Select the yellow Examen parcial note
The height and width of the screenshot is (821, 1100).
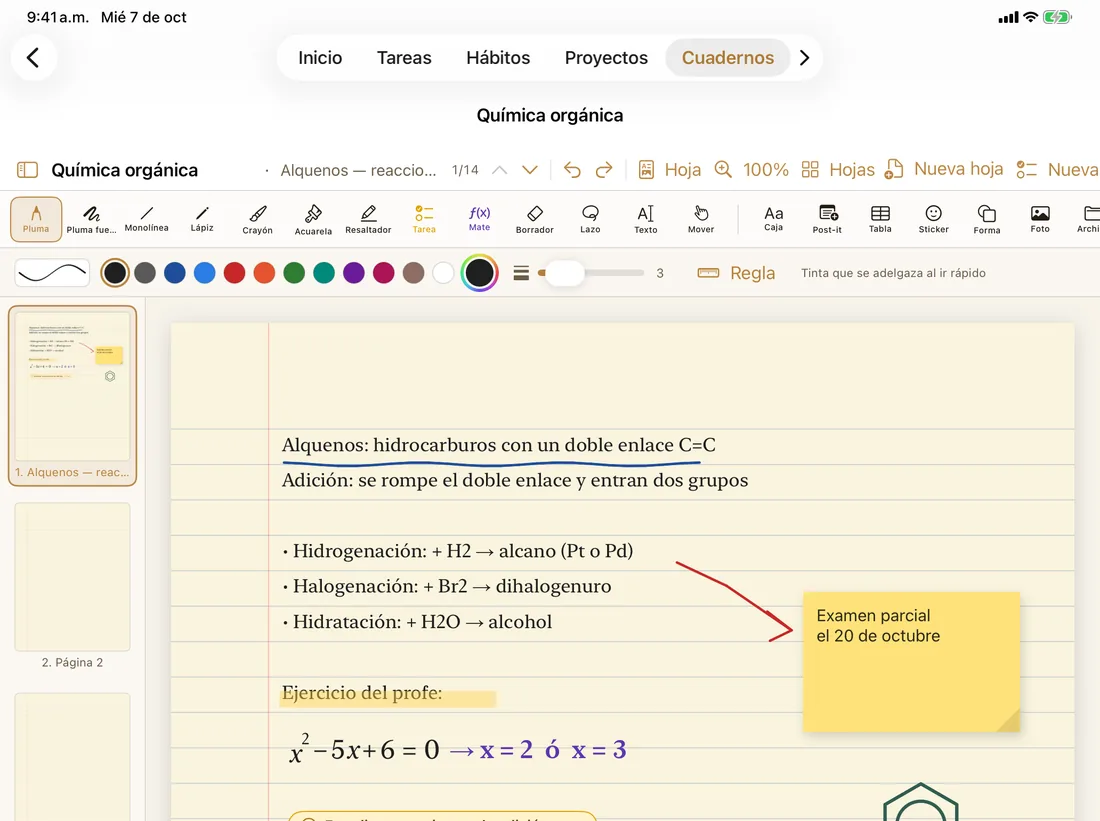tap(911, 662)
